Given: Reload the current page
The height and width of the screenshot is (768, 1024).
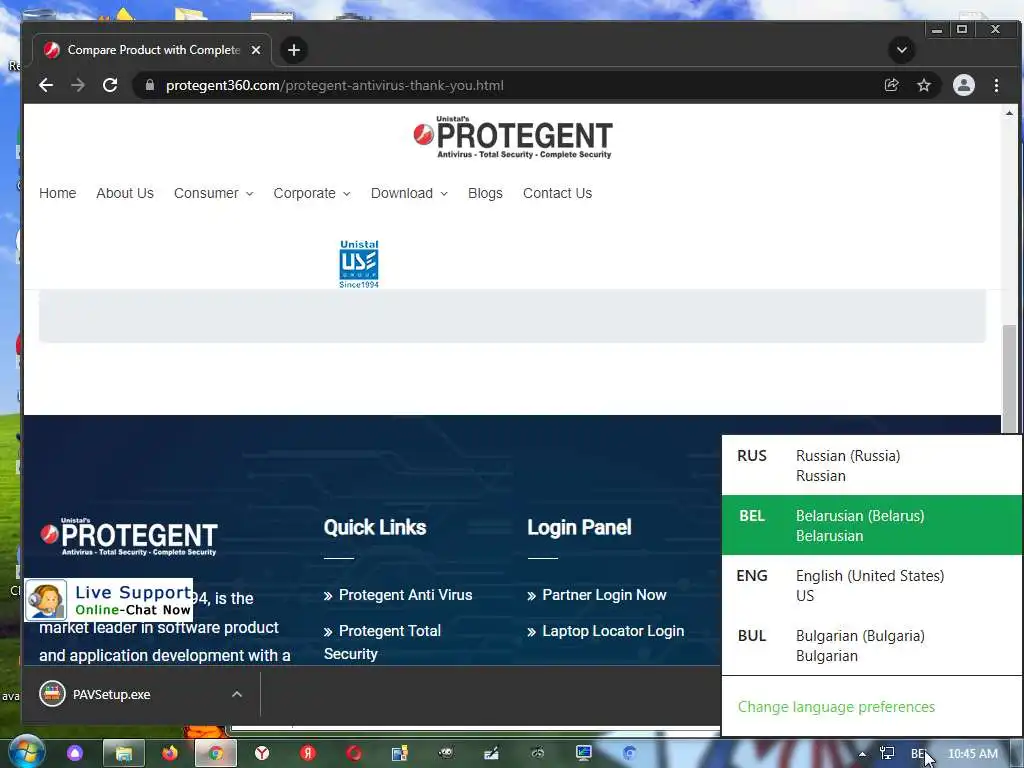Looking at the screenshot, I should tap(110, 85).
